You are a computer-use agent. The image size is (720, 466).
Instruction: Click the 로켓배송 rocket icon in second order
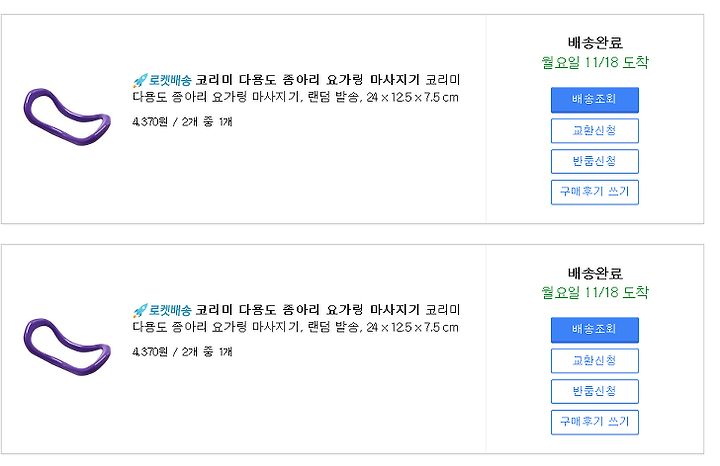click(x=140, y=310)
